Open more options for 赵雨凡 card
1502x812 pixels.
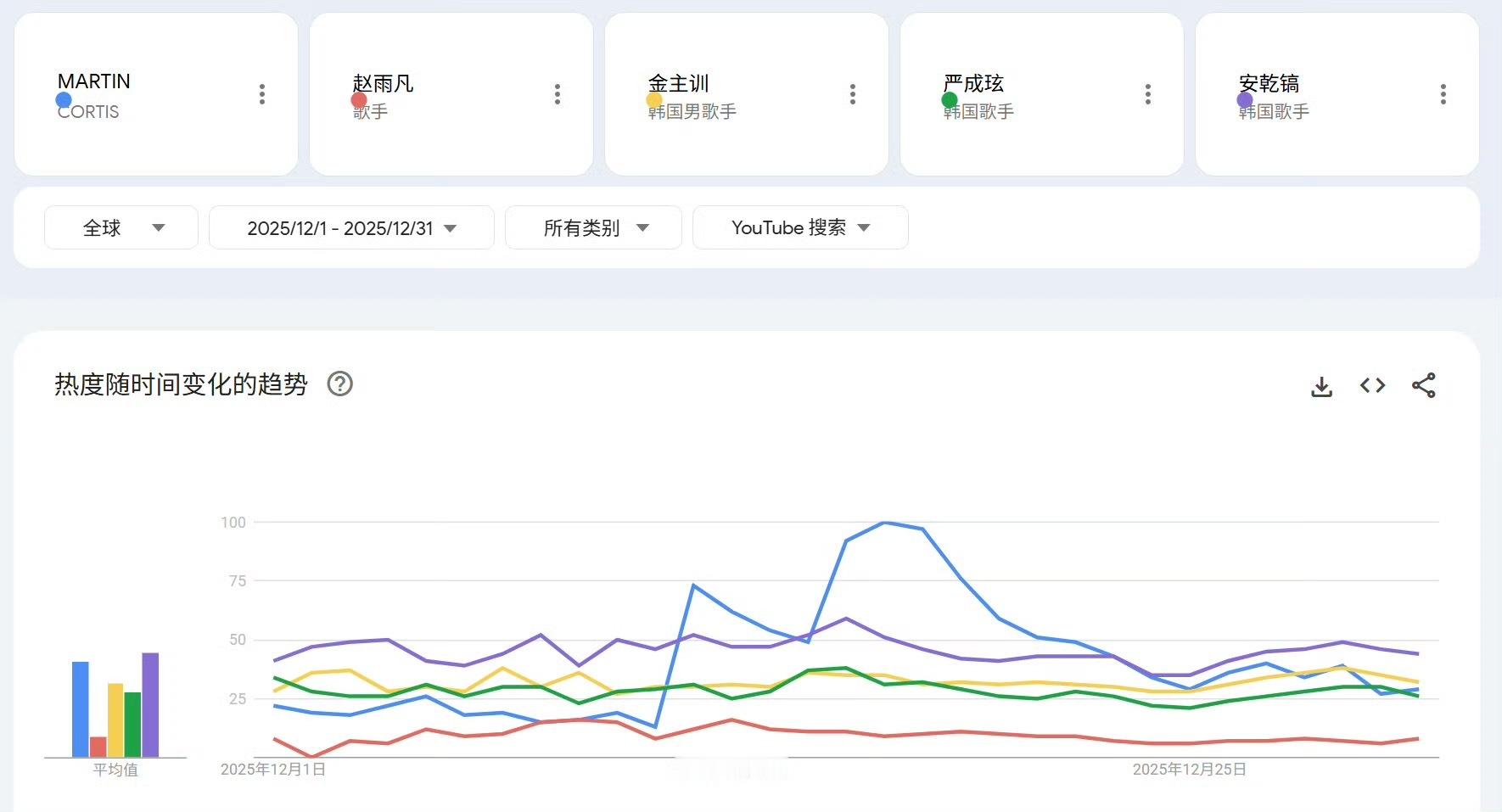tap(558, 94)
